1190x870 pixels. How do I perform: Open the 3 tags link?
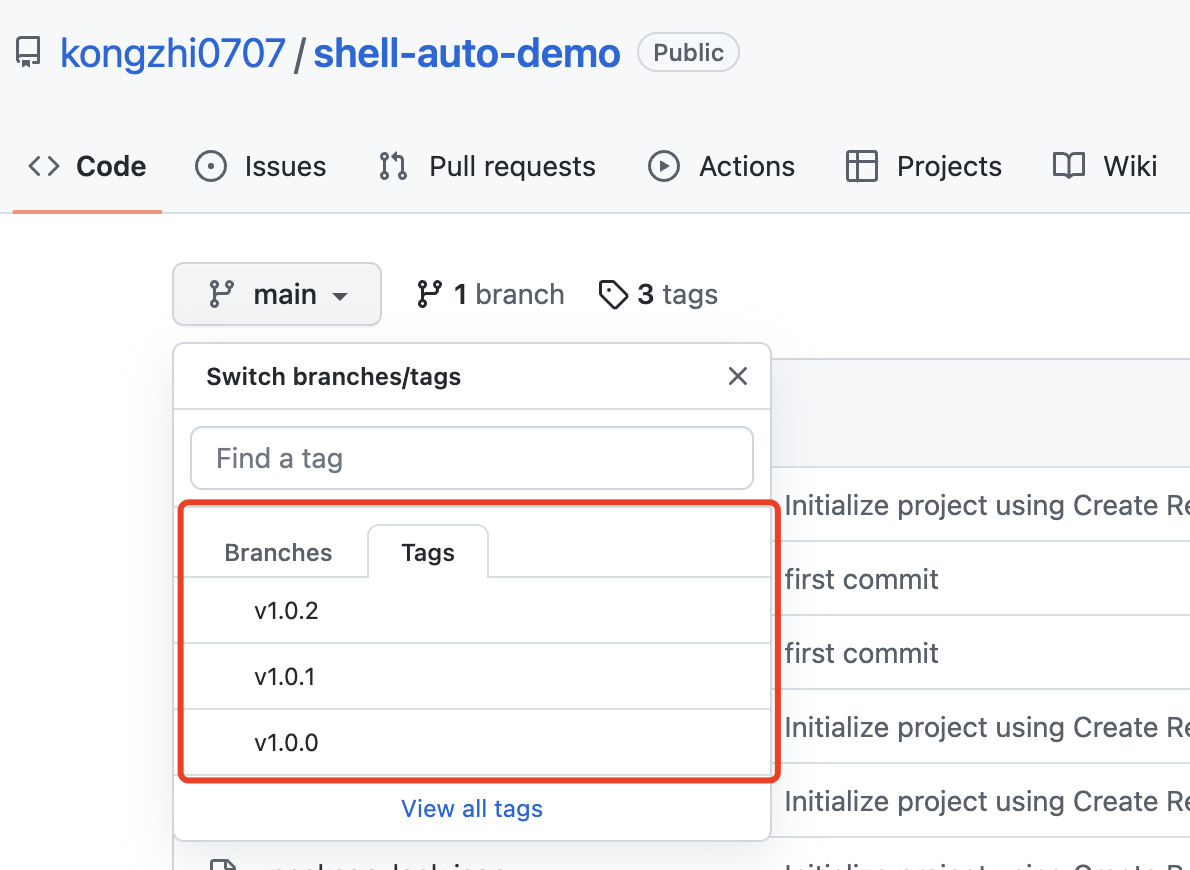coord(658,295)
